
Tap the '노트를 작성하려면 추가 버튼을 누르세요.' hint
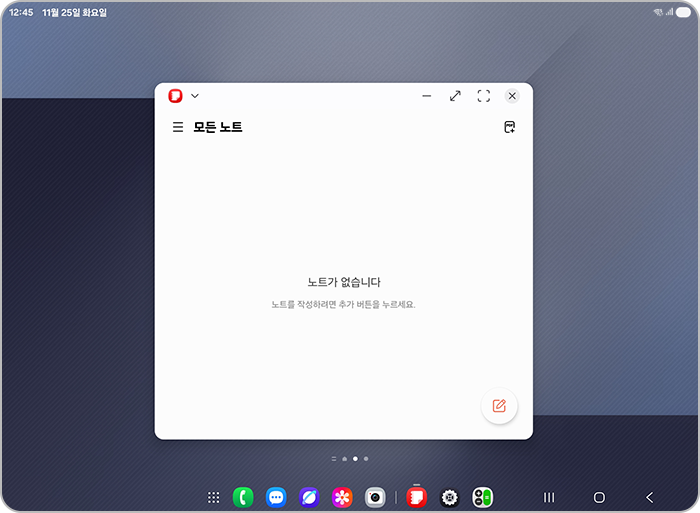(343, 304)
